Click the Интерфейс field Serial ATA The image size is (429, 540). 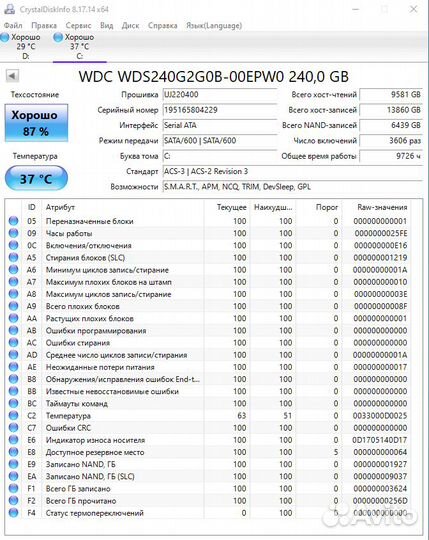coord(219,125)
